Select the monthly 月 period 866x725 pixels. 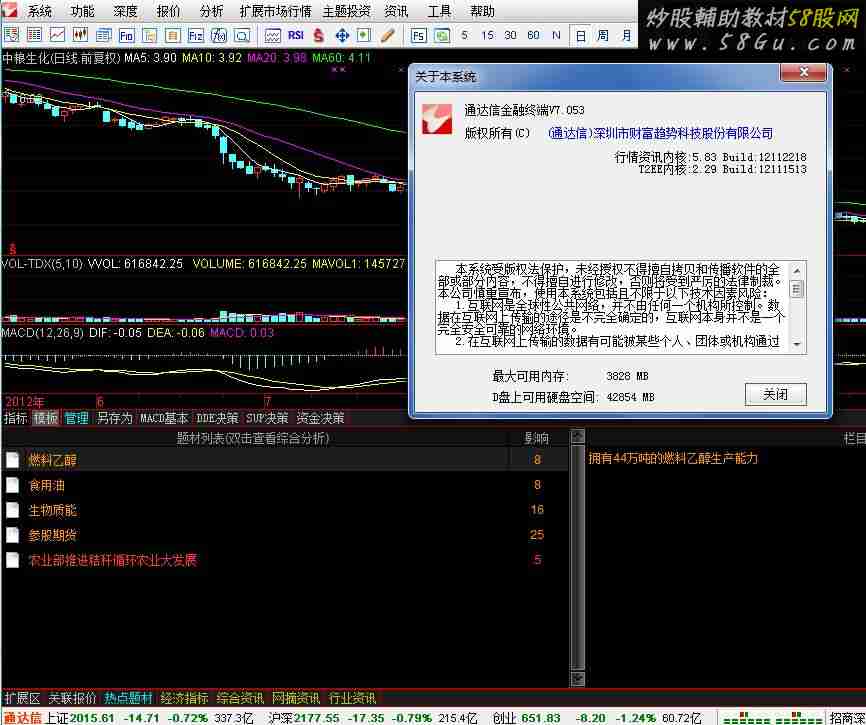[626, 36]
